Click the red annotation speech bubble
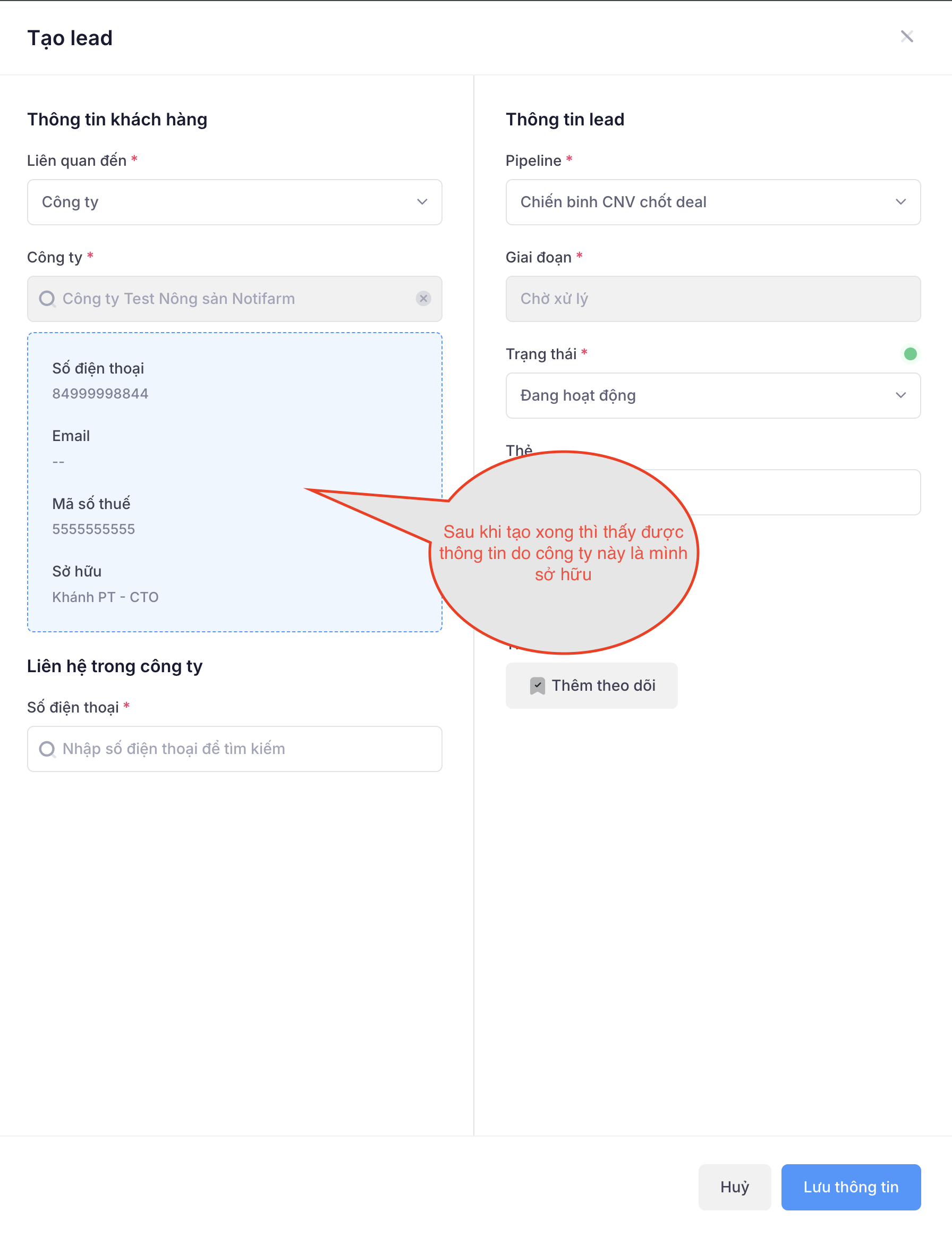This screenshot has height=1237, width=952. point(564,553)
